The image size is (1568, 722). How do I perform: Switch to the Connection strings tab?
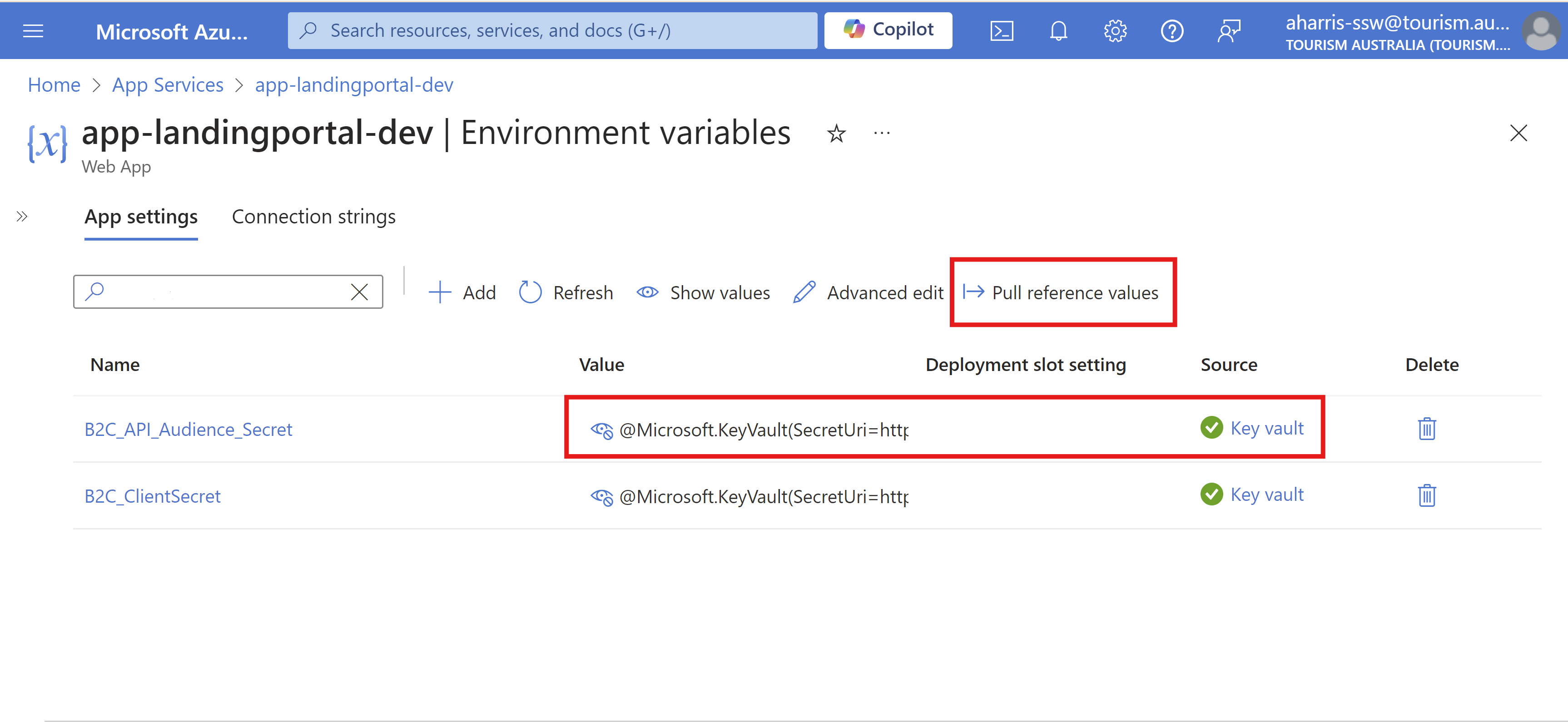tap(313, 217)
